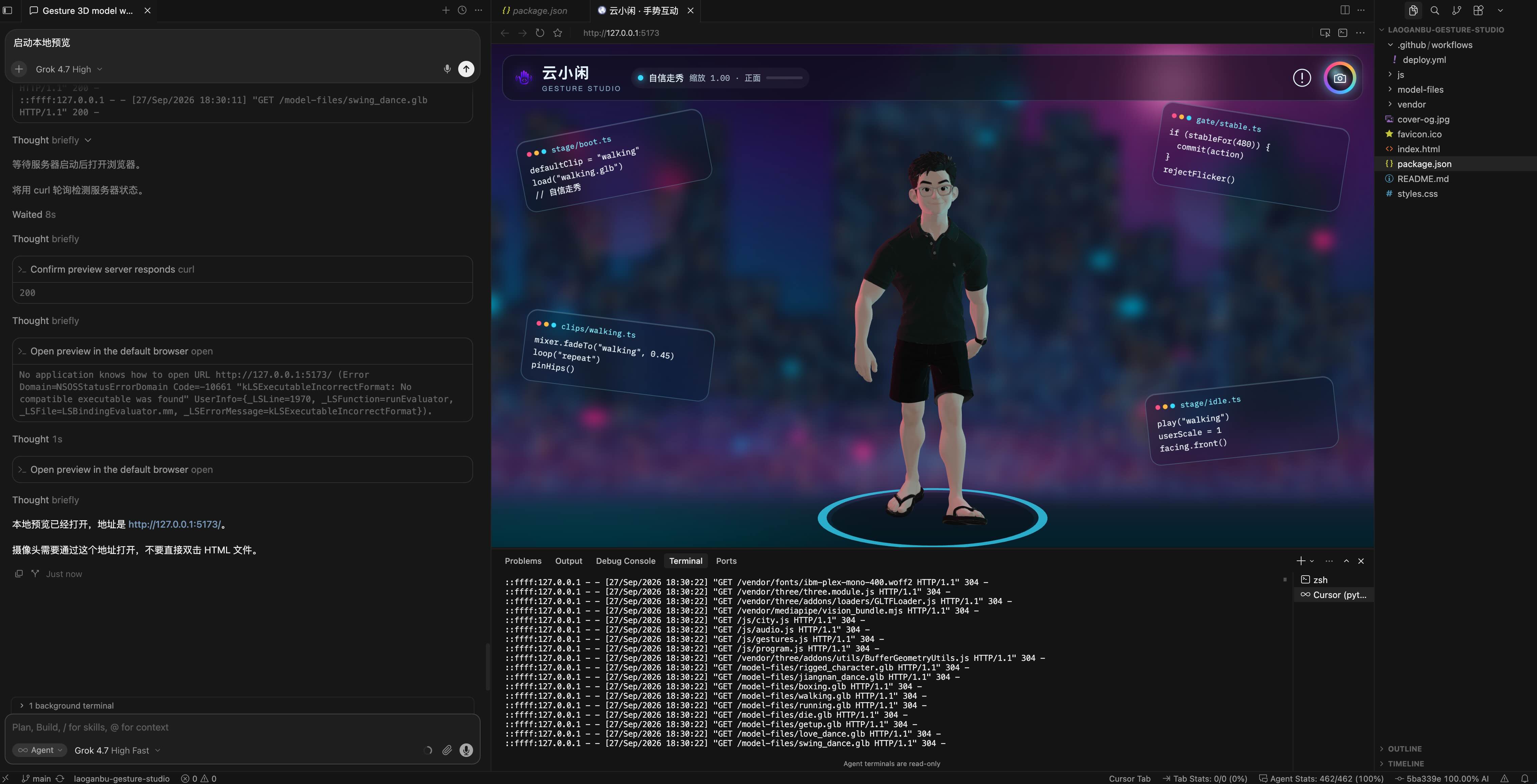The image size is (1537, 784).
Task: Click the camera button in Gesture Studio
Action: [x=1339, y=77]
